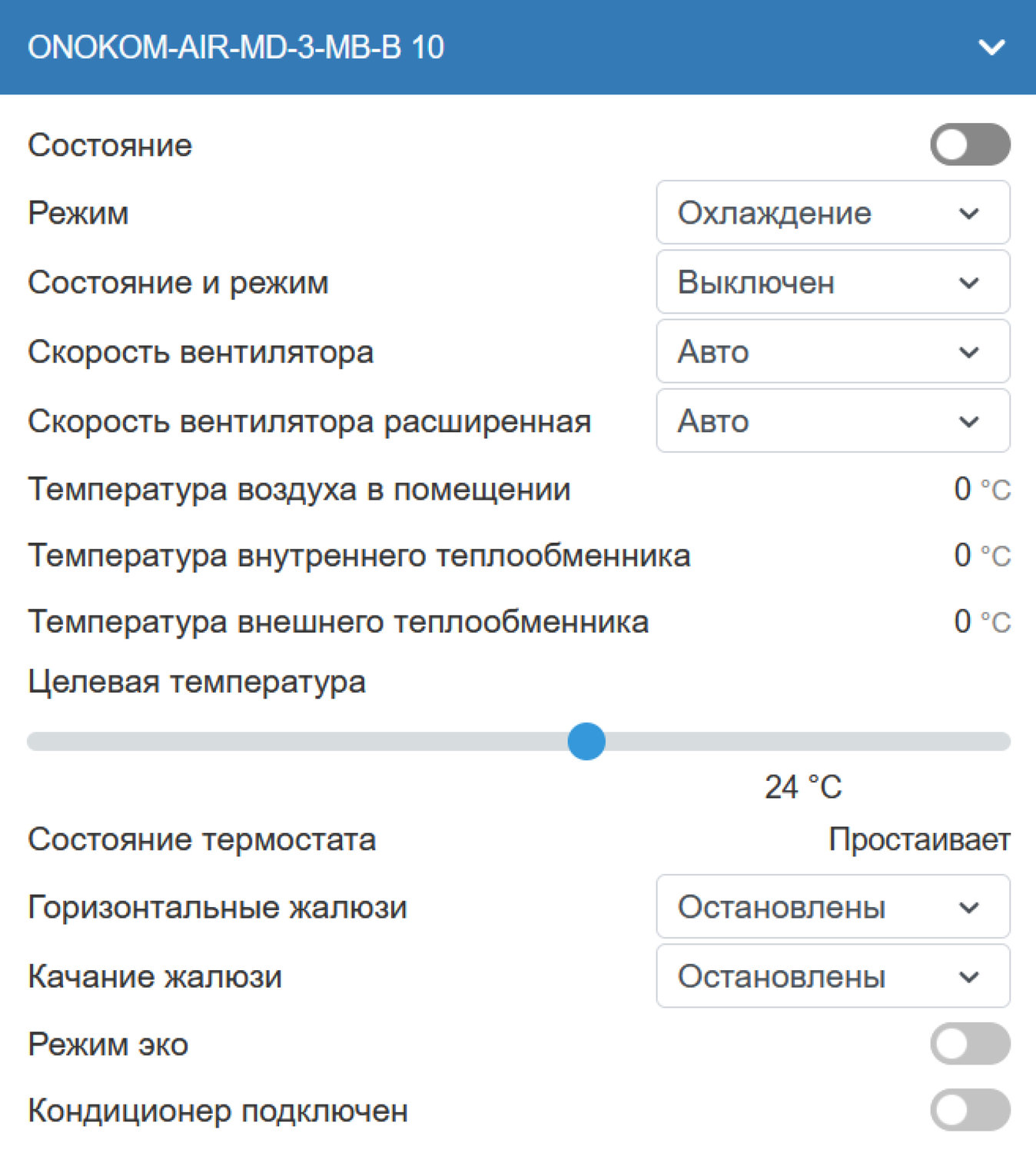Click the 24 °C target temperature value
This screenshot has height=1153, width=1036.
click(803, 787)
